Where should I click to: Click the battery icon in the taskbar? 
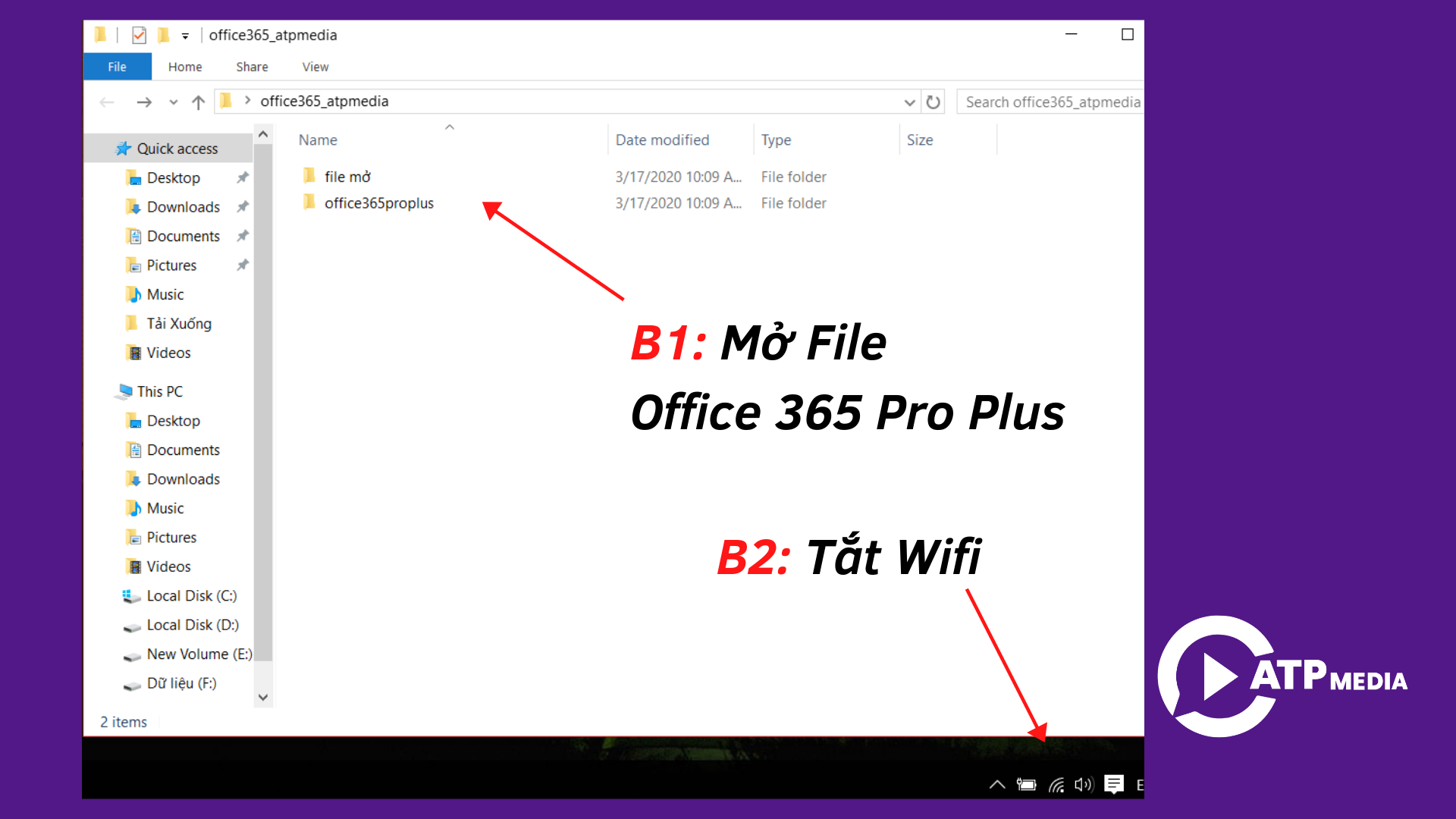pyautogui.click(x=1027, y=785)
